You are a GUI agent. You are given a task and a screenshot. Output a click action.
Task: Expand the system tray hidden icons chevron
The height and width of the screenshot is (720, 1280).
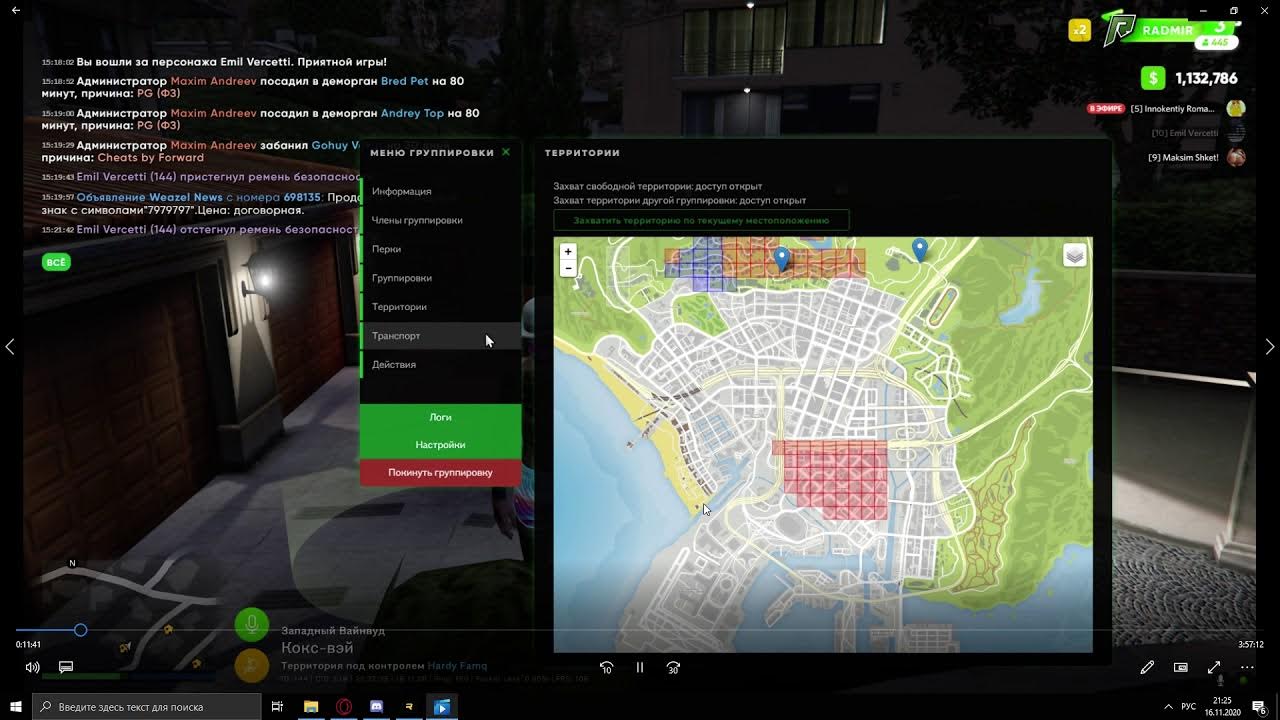(x=1169, y=707)
